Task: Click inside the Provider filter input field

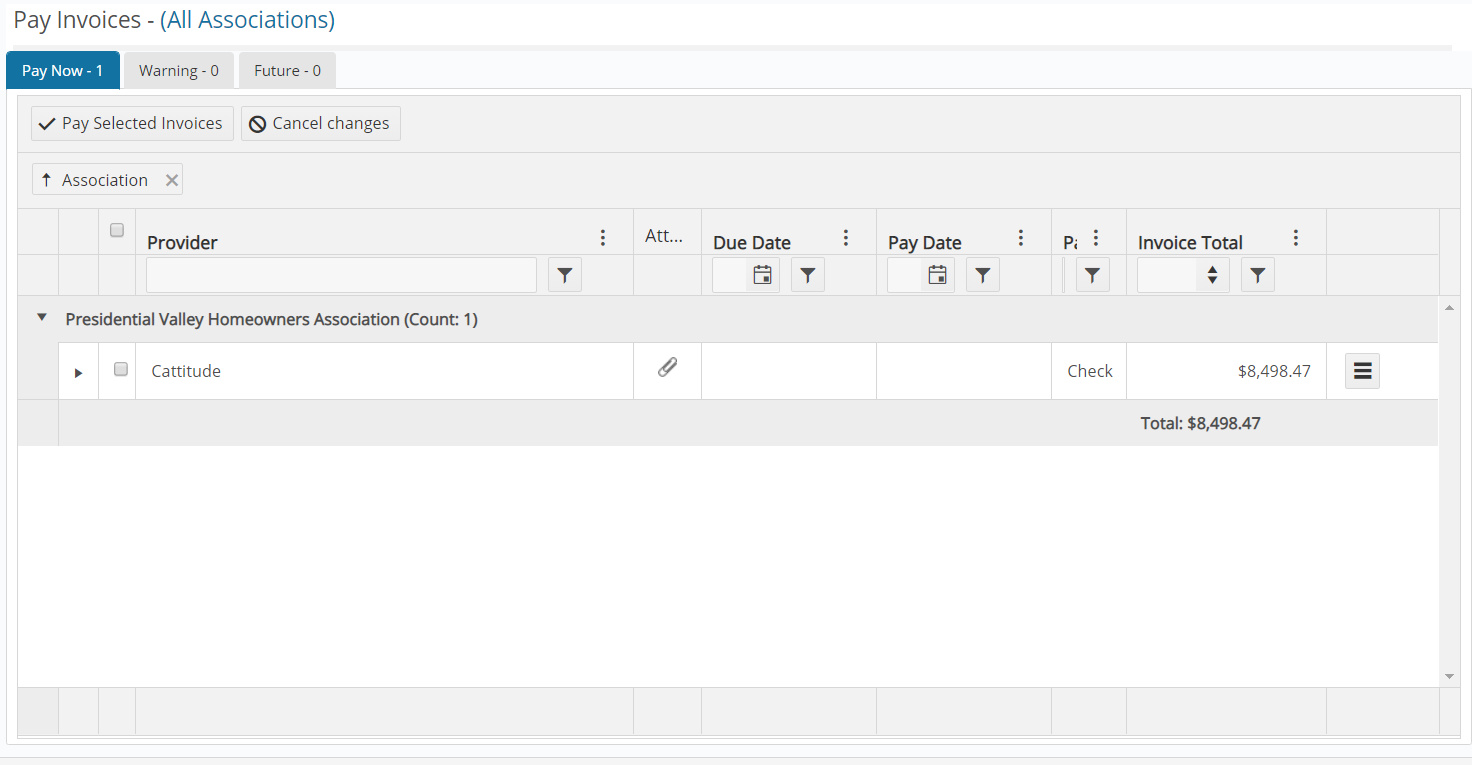Action: (340, 274)
